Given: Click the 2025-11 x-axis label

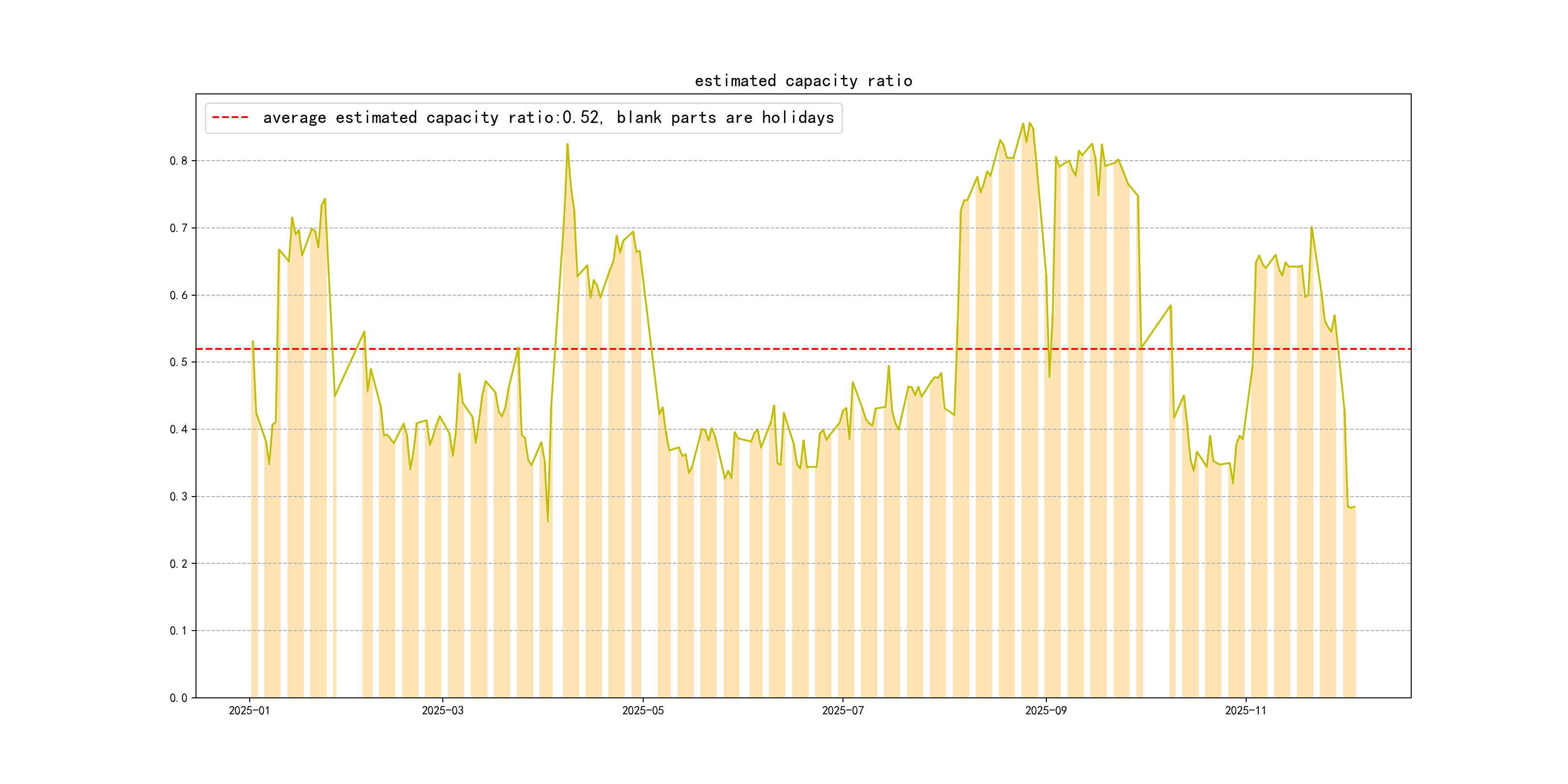Looking at the screenshot, I should click(x=1245, y=710).
